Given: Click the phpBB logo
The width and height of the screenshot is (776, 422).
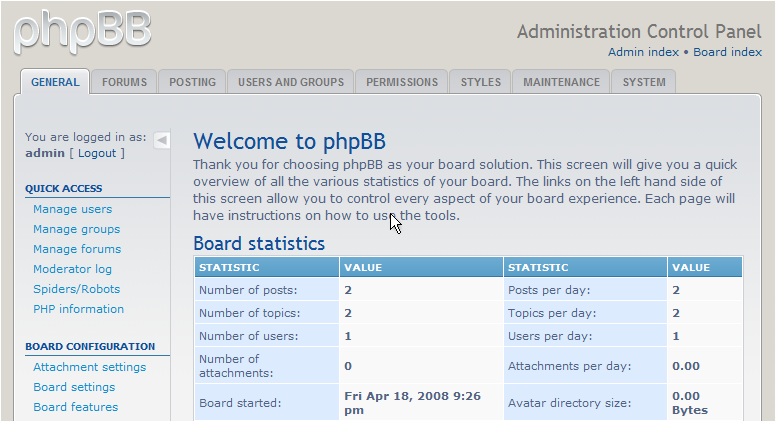Looking at the screenshot, I should pyautogui.click(x=82, y=31).
